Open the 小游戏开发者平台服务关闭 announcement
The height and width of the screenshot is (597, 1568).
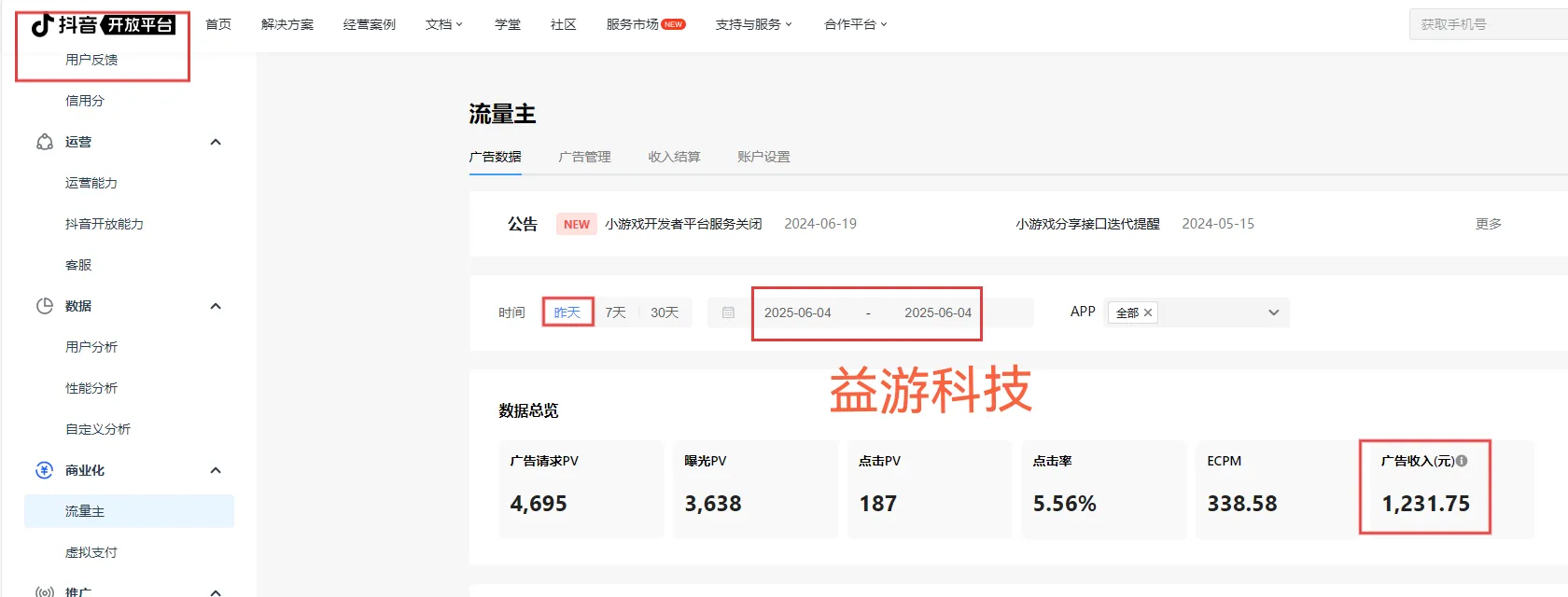(x=683, y=224)
